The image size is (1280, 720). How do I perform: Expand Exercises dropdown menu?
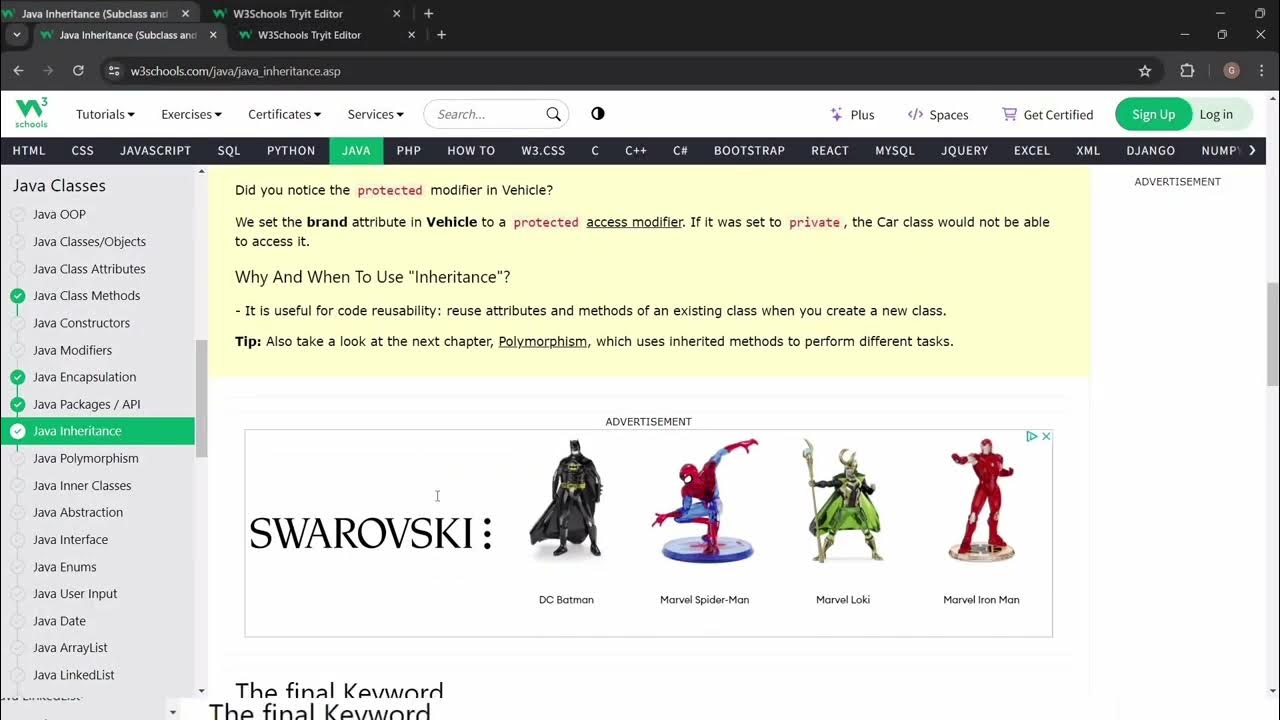pyautogui.click(x=191, y=114)
